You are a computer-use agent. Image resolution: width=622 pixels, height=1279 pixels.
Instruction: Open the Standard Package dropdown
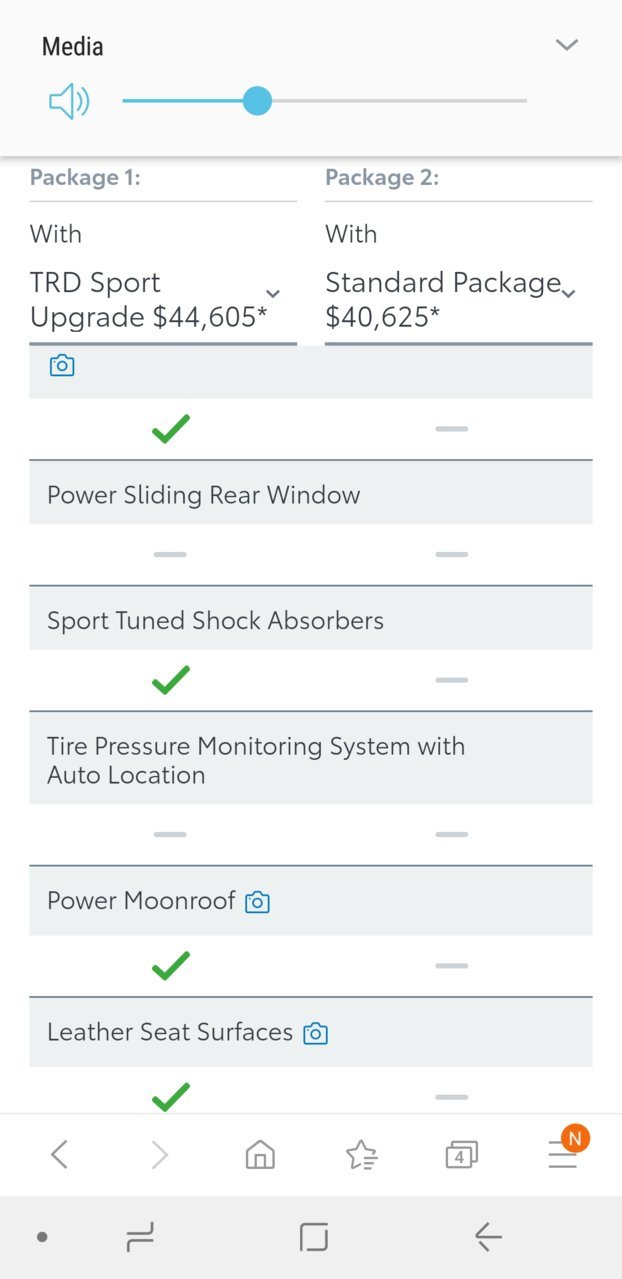(458, 300)
